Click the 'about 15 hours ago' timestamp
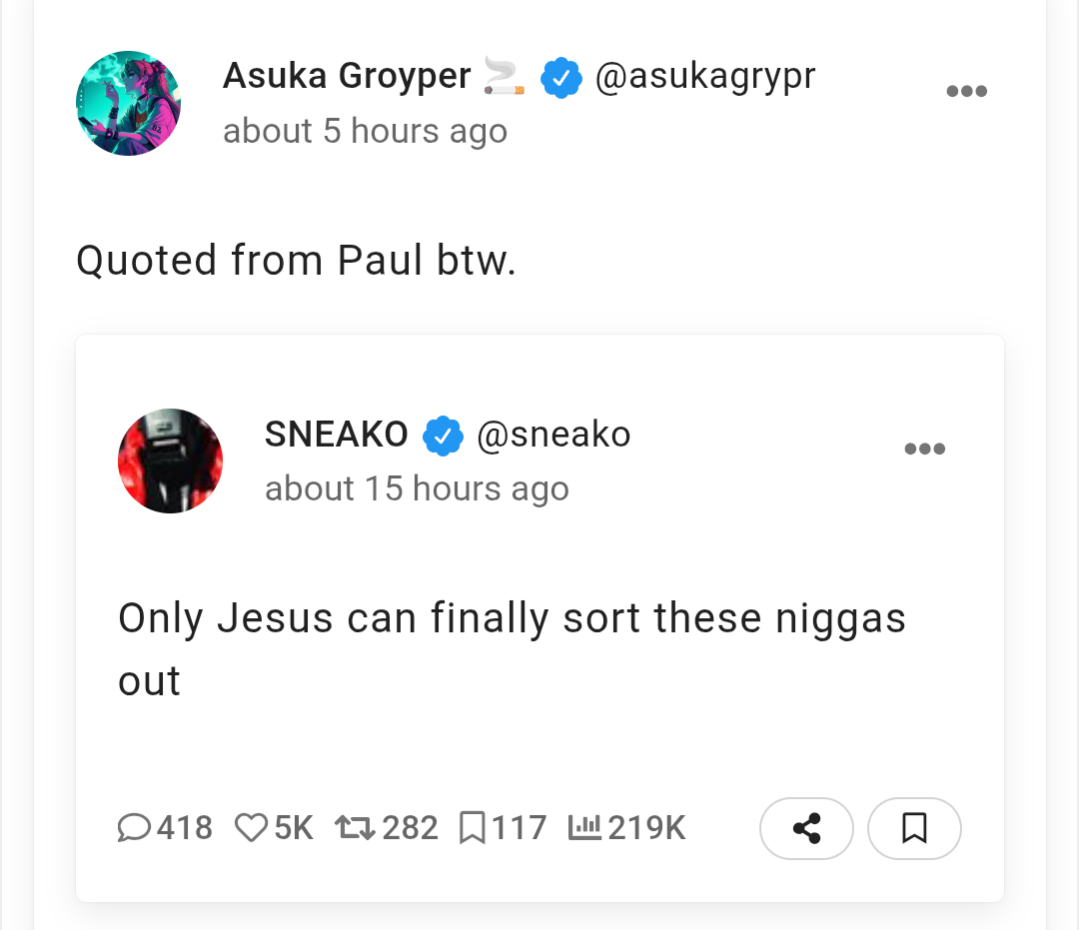1079x930 pixels. [x=417, y=489]
